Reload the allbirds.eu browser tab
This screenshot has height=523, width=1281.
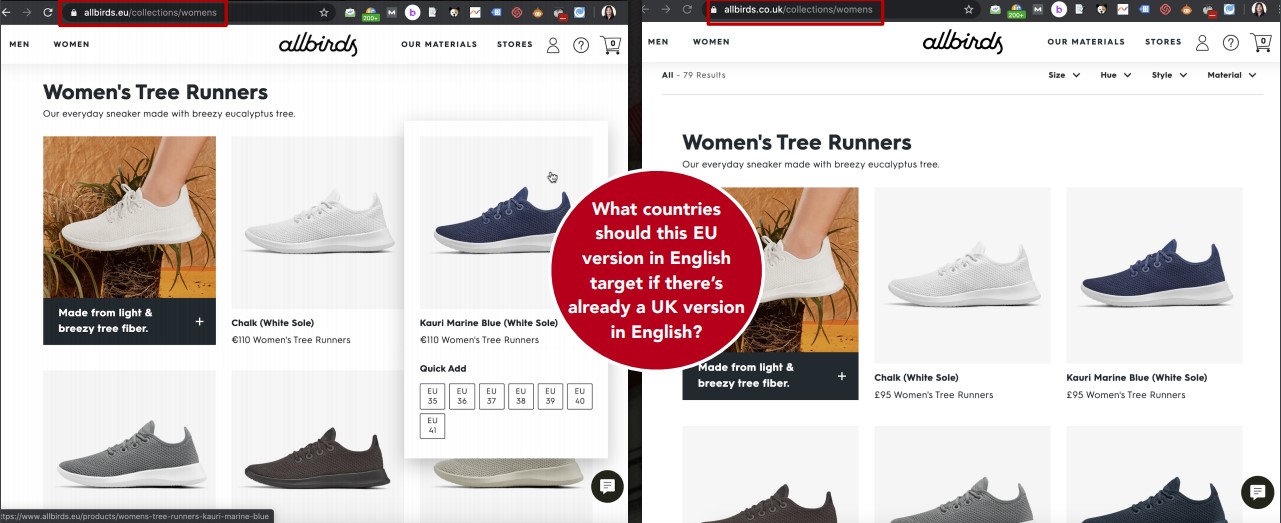[47, 12]
